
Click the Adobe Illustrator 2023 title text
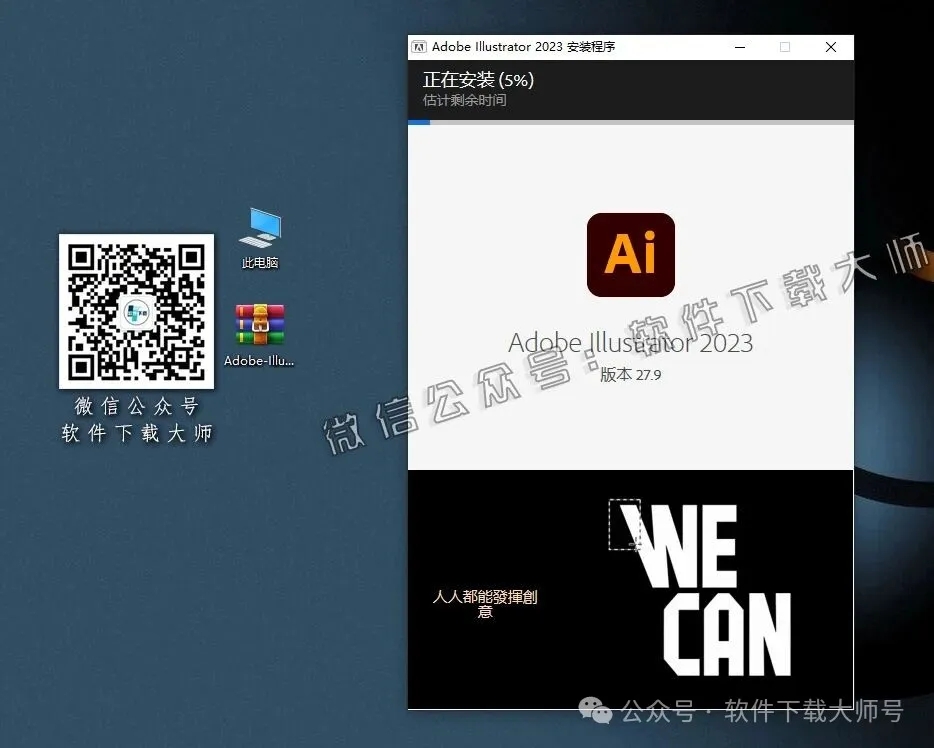coord(630,343)
